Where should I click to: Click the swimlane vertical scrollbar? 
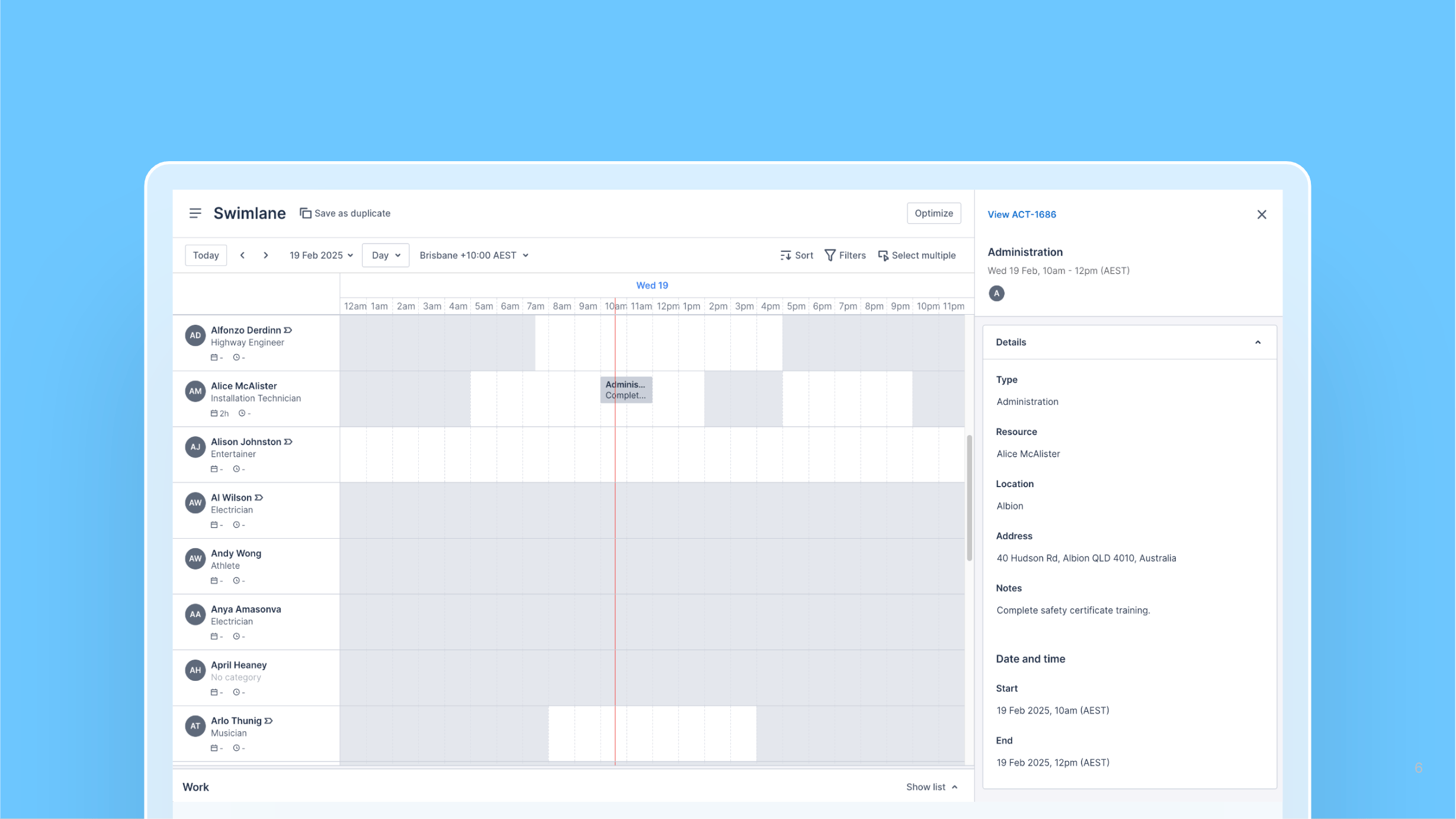coord(969,498)
